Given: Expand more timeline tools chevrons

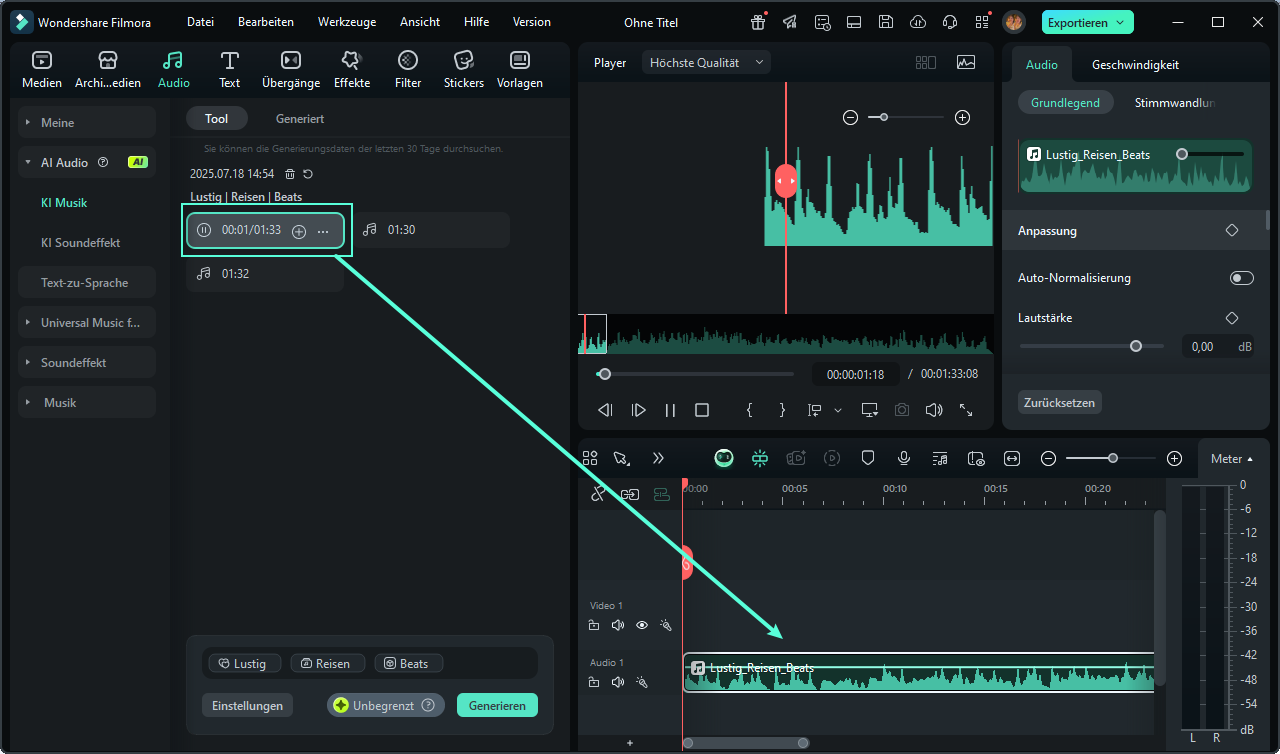Looking at the screenshot, I should (x=658, y=458).
